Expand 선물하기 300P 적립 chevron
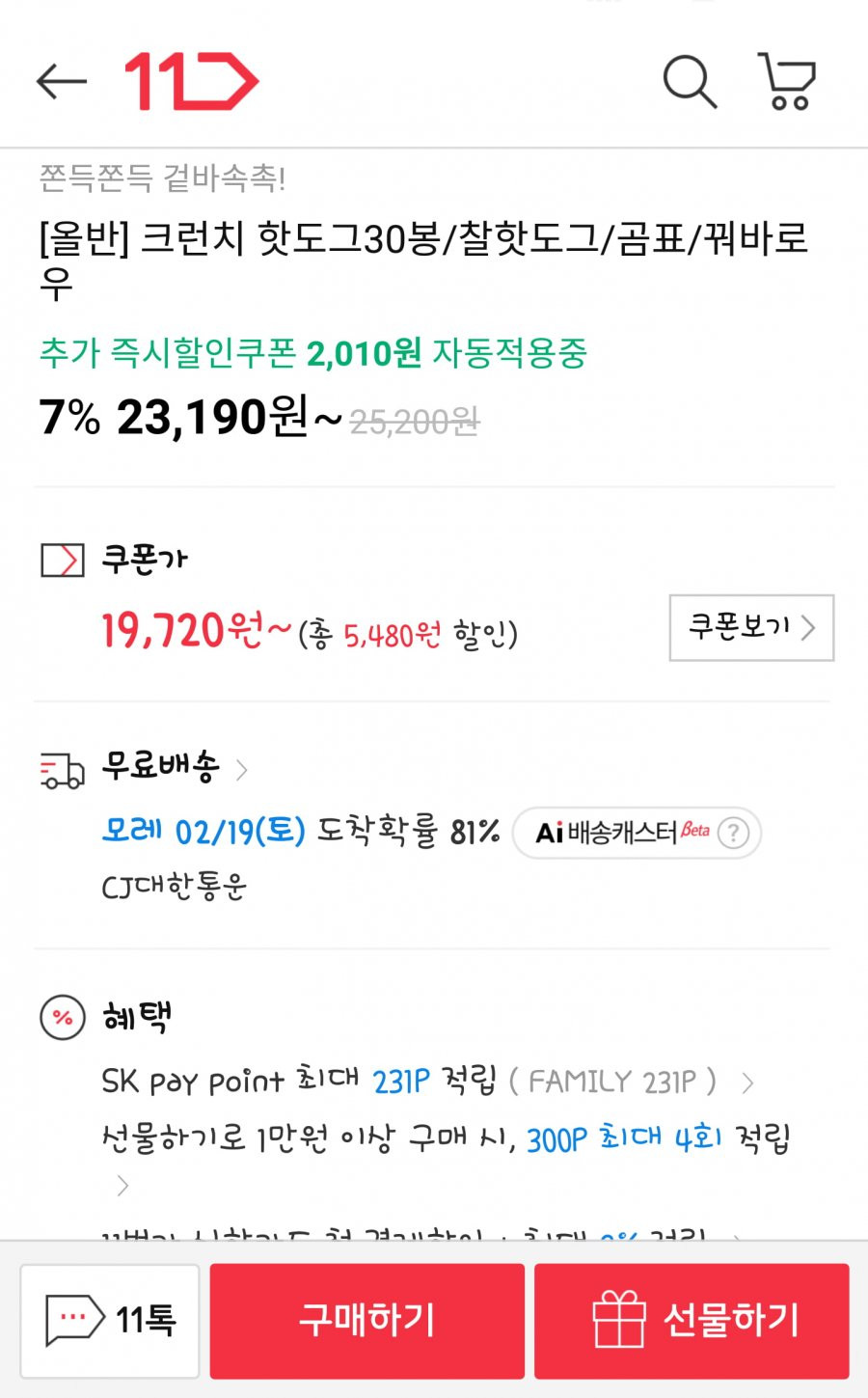Image resolution: width=868 pixels, height=1398 pixels. [x=122, y=1186]
